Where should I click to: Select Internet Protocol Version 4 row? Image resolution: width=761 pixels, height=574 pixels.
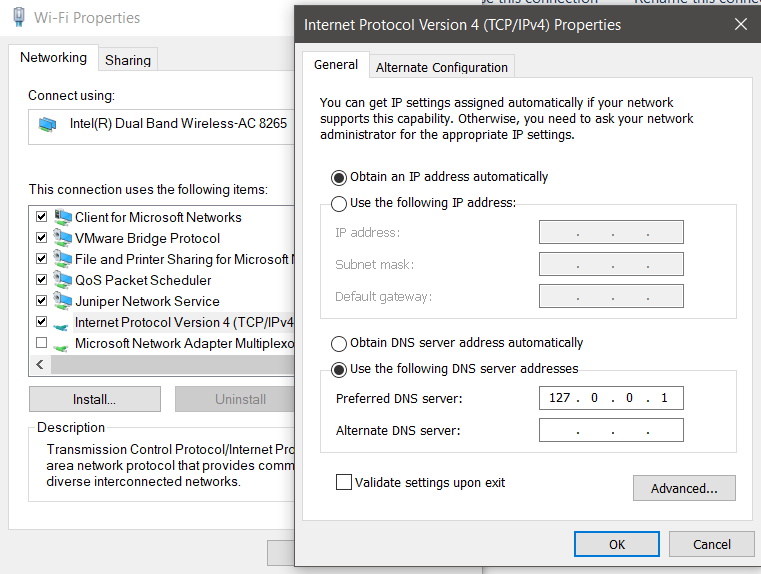162,322
